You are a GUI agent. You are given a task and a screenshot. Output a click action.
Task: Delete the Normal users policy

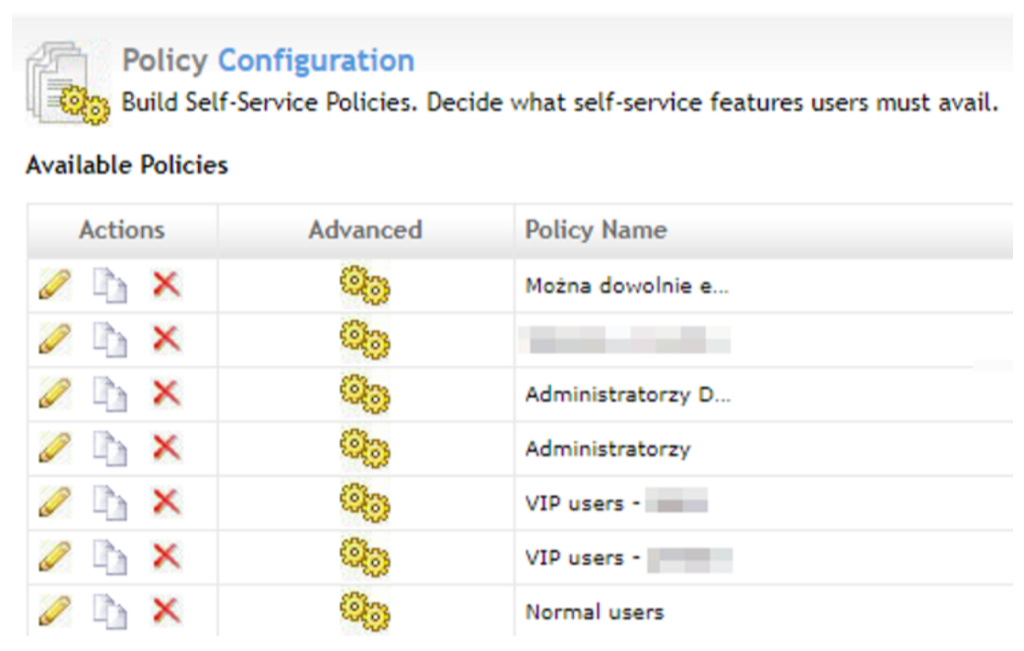pyautogui.click(x=165, y=610)
